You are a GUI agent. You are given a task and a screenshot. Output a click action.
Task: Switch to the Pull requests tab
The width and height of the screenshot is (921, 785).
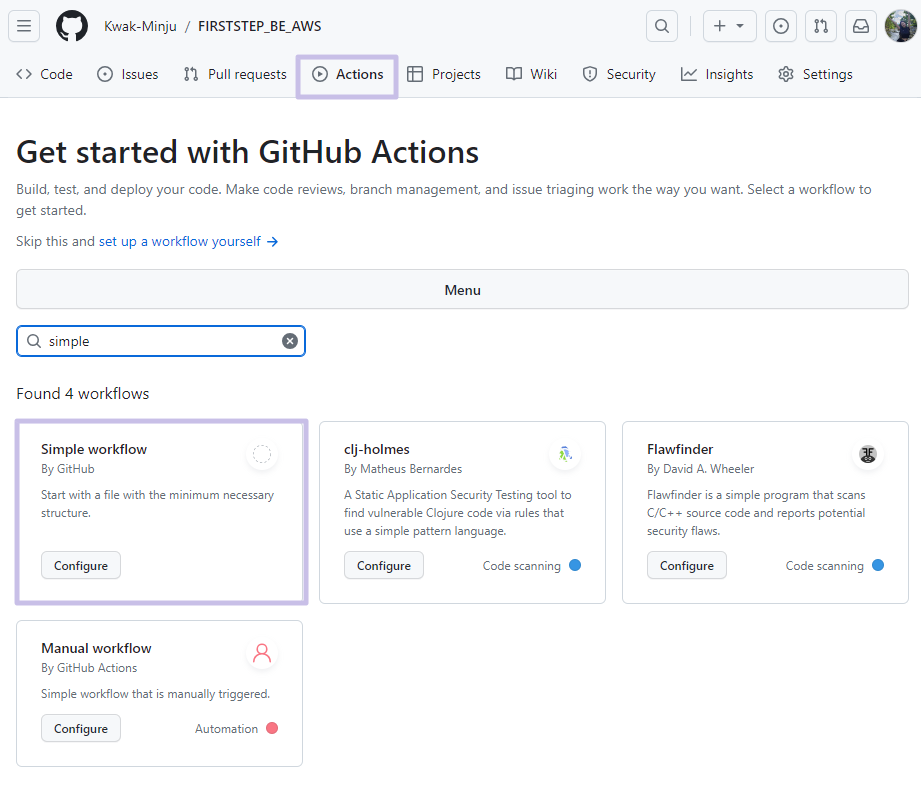pos(235,74)
